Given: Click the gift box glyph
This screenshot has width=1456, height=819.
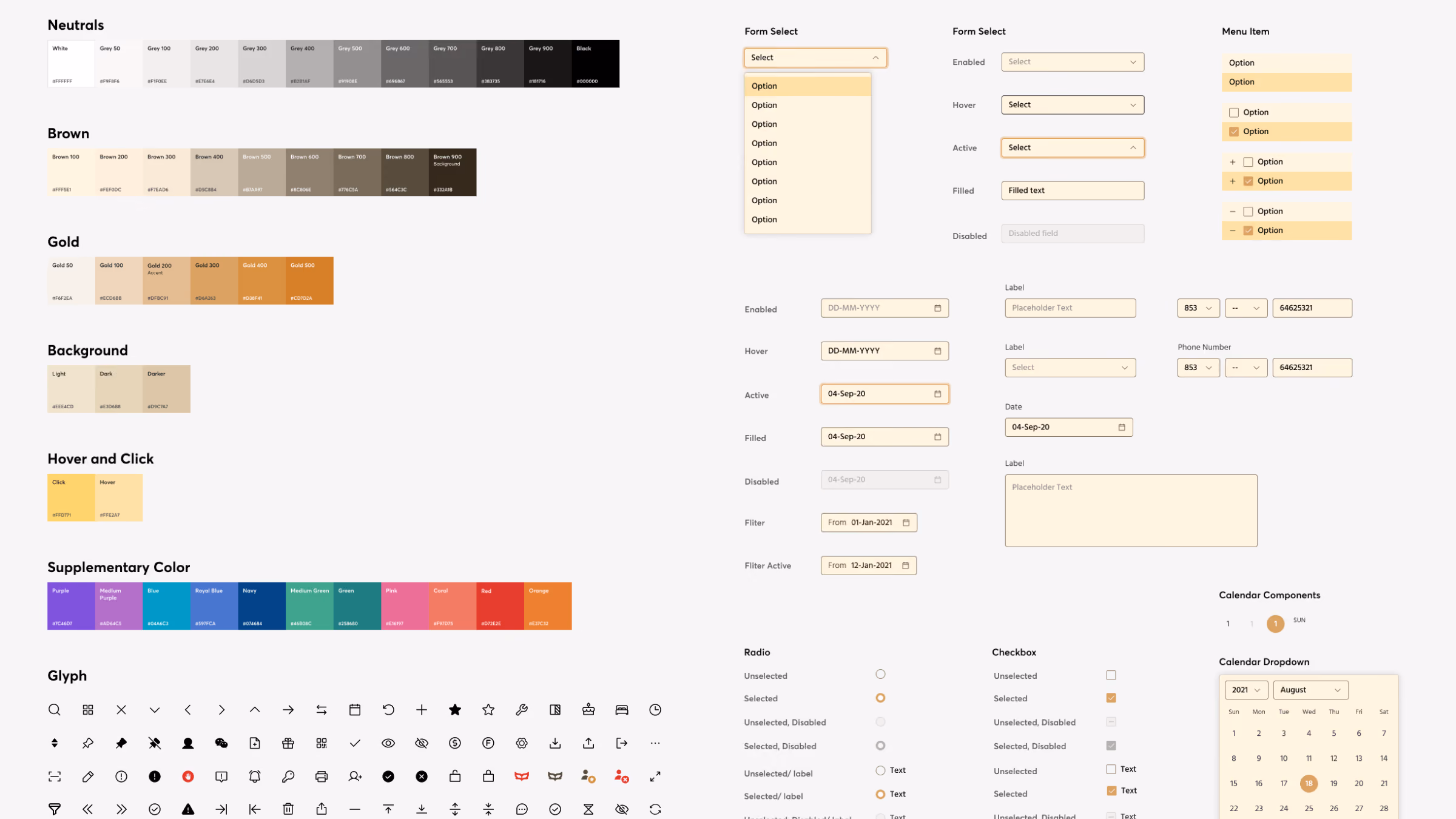Looking at the screenshot, I should click(x=288, y=743).
